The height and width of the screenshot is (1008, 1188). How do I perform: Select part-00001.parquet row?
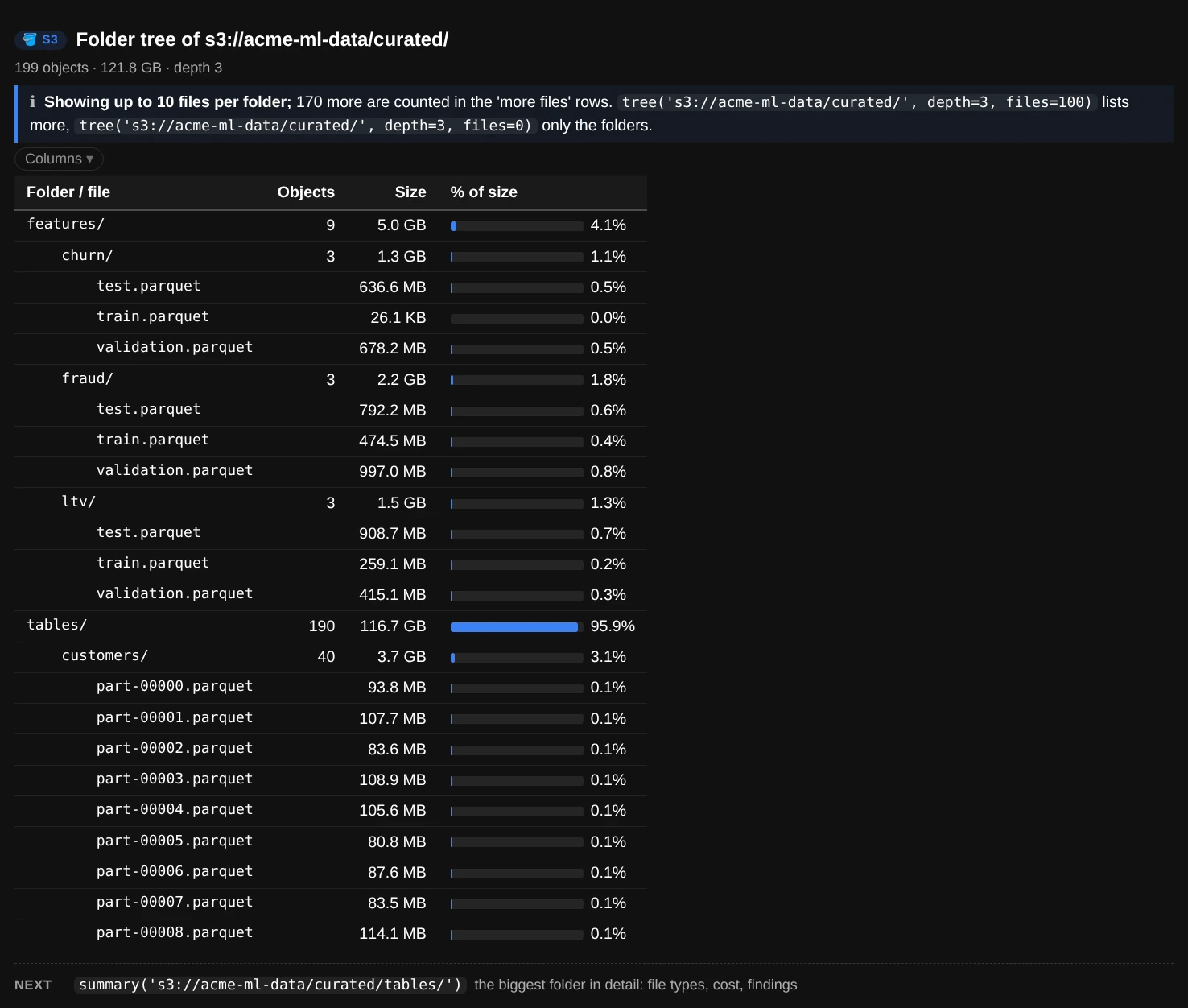point(331,719)
